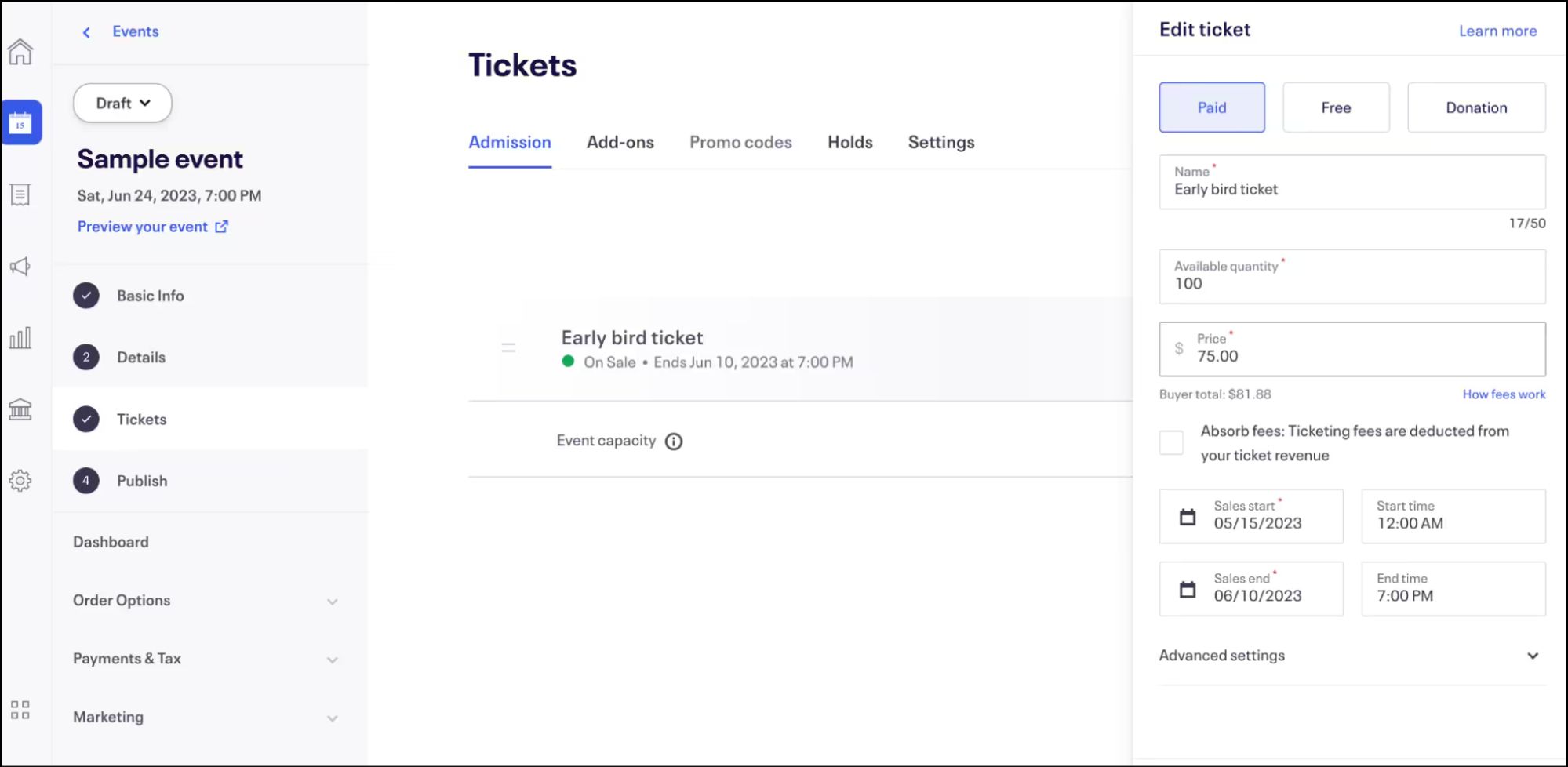Open Preview your event link
The image size is (1568, 767).
click(143, 227)
